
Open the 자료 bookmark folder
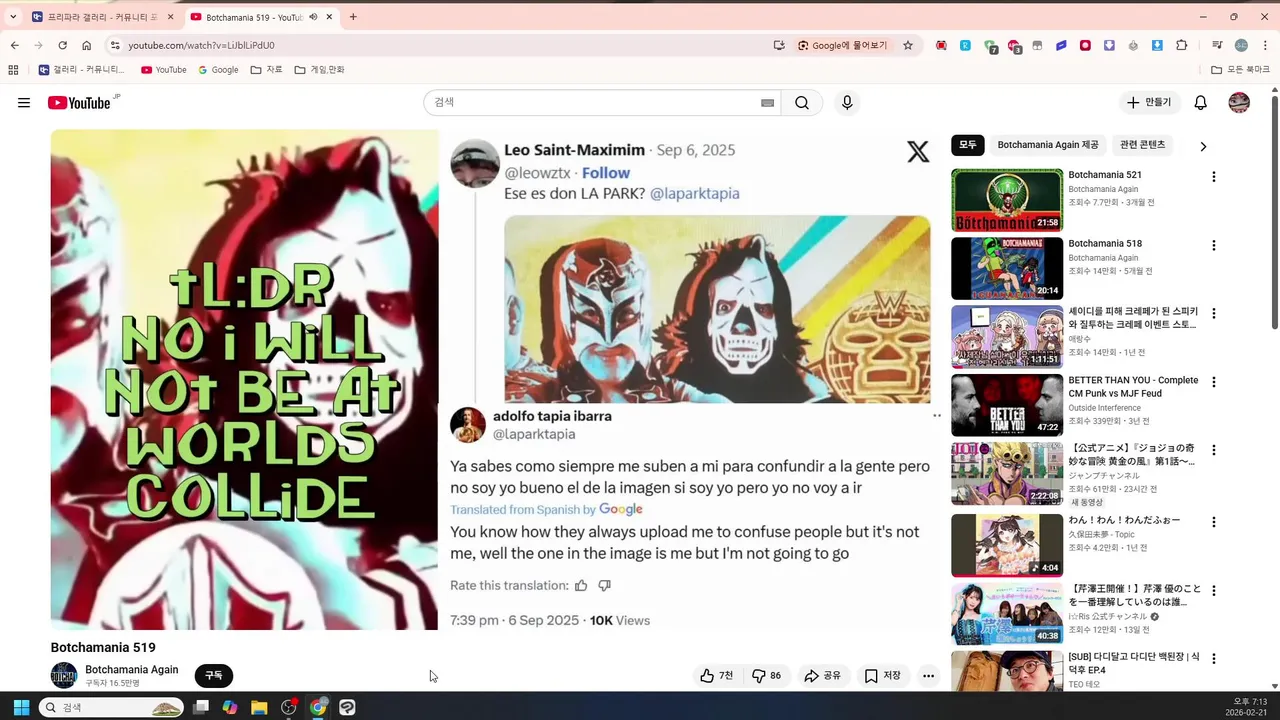point(266,70)
